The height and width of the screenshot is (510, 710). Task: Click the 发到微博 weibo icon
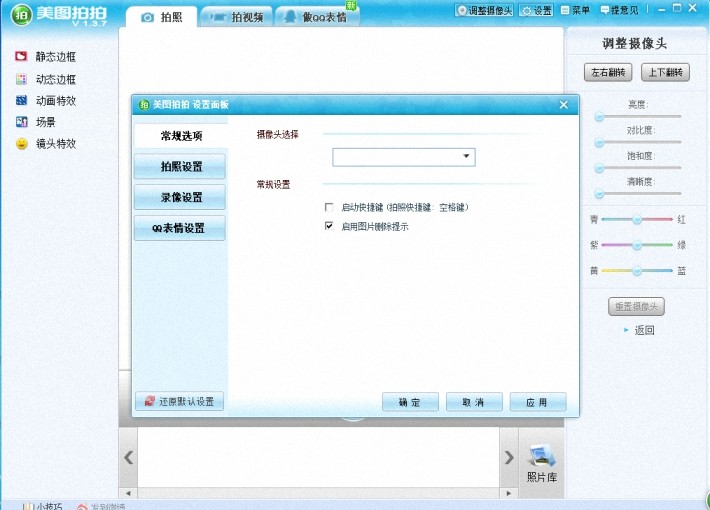(82, 506)
